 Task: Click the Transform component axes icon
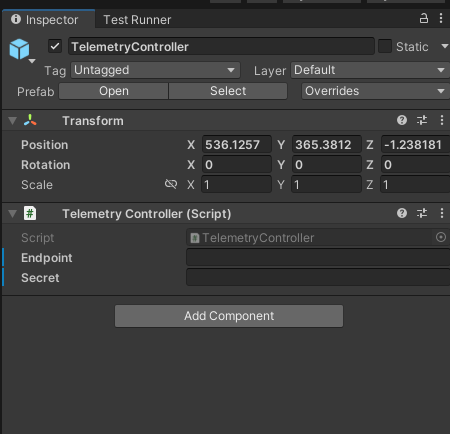point(30,120)
